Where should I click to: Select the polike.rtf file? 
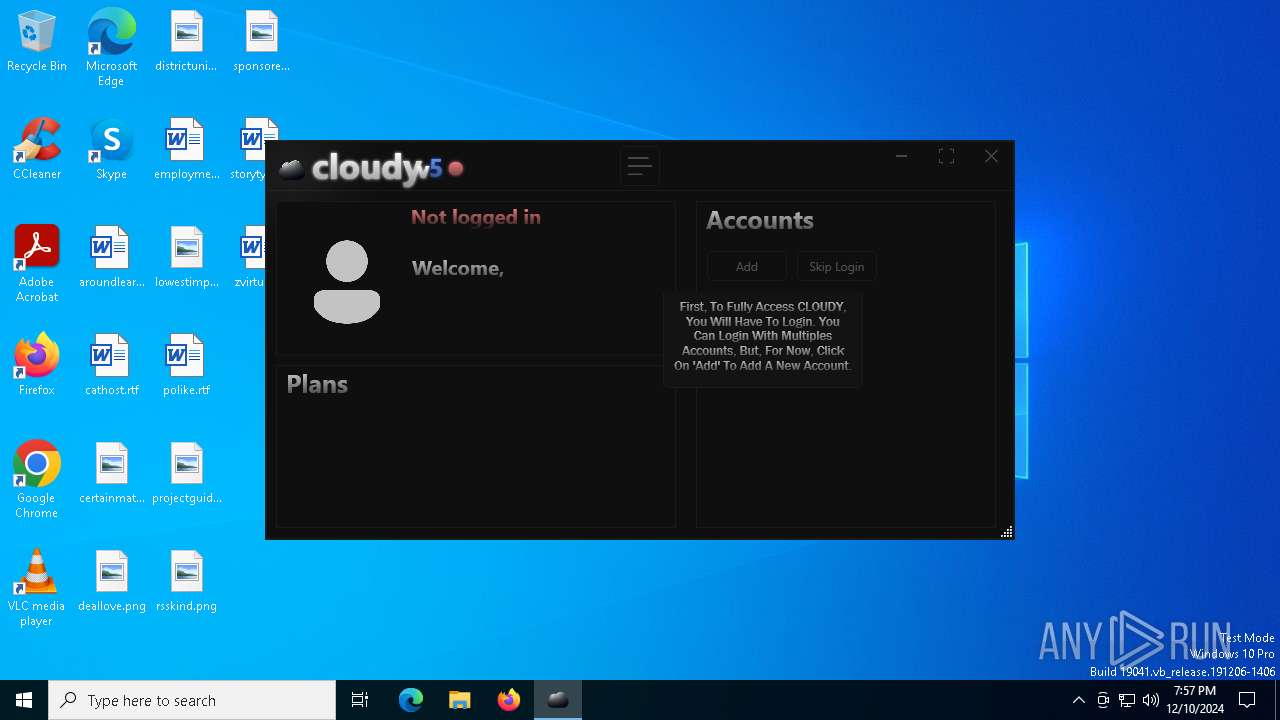(186, 366)
